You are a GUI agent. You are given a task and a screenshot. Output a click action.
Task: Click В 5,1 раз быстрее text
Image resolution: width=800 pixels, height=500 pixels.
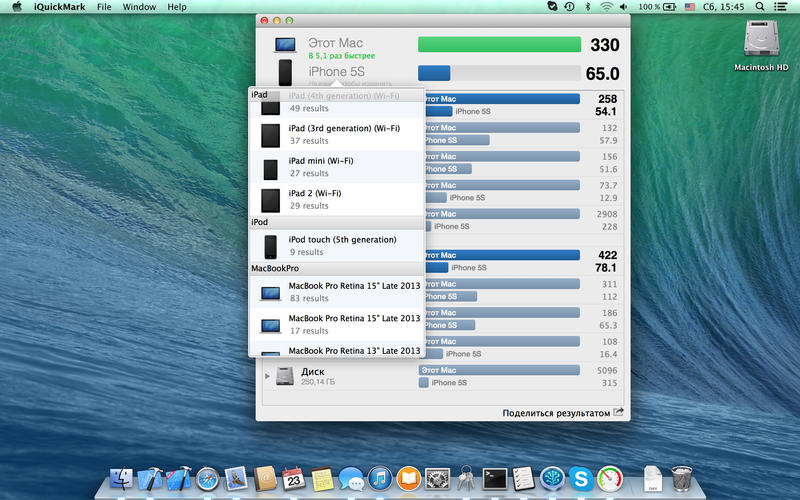click(342, 56)
